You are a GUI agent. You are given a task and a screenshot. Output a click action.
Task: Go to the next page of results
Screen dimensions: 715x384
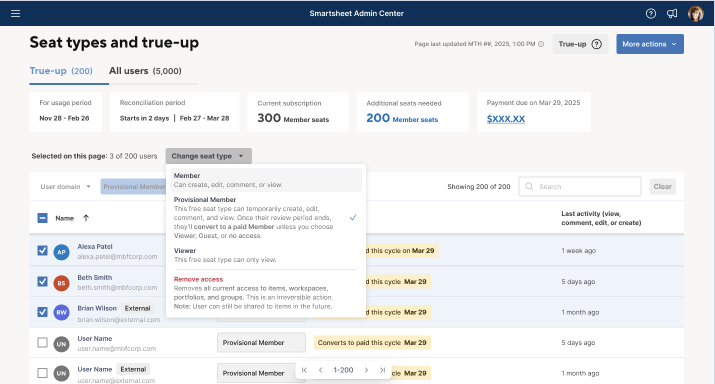point(366,370)
